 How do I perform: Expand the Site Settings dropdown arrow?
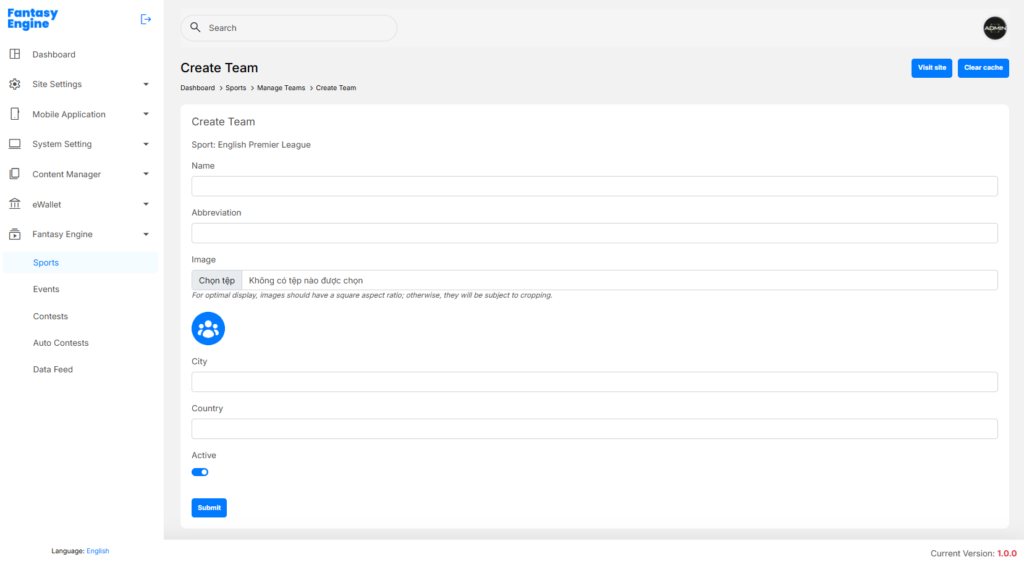coord(146,84)
